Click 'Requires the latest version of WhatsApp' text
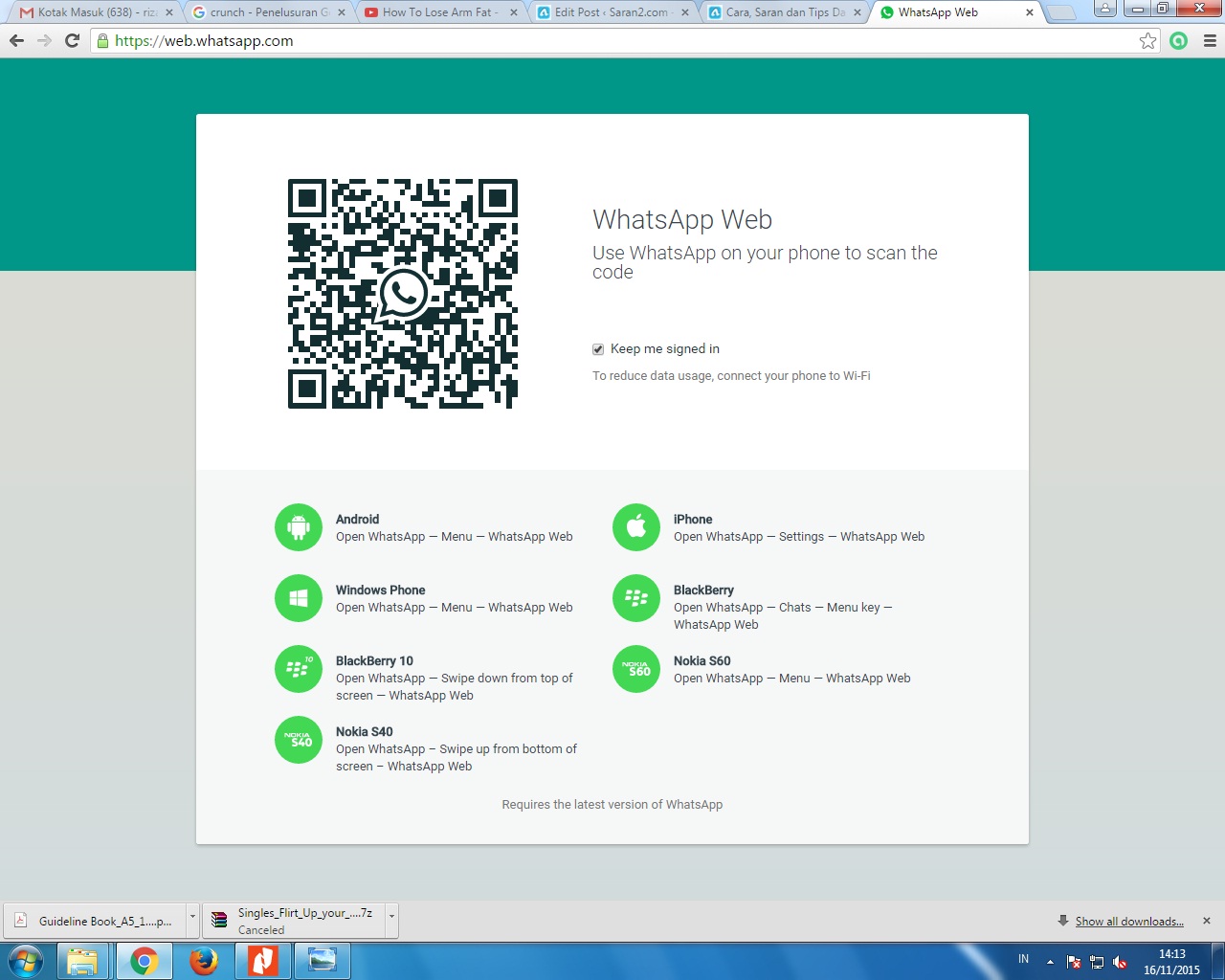Viewport: 1225px width, 980px height. coord(612,805)
